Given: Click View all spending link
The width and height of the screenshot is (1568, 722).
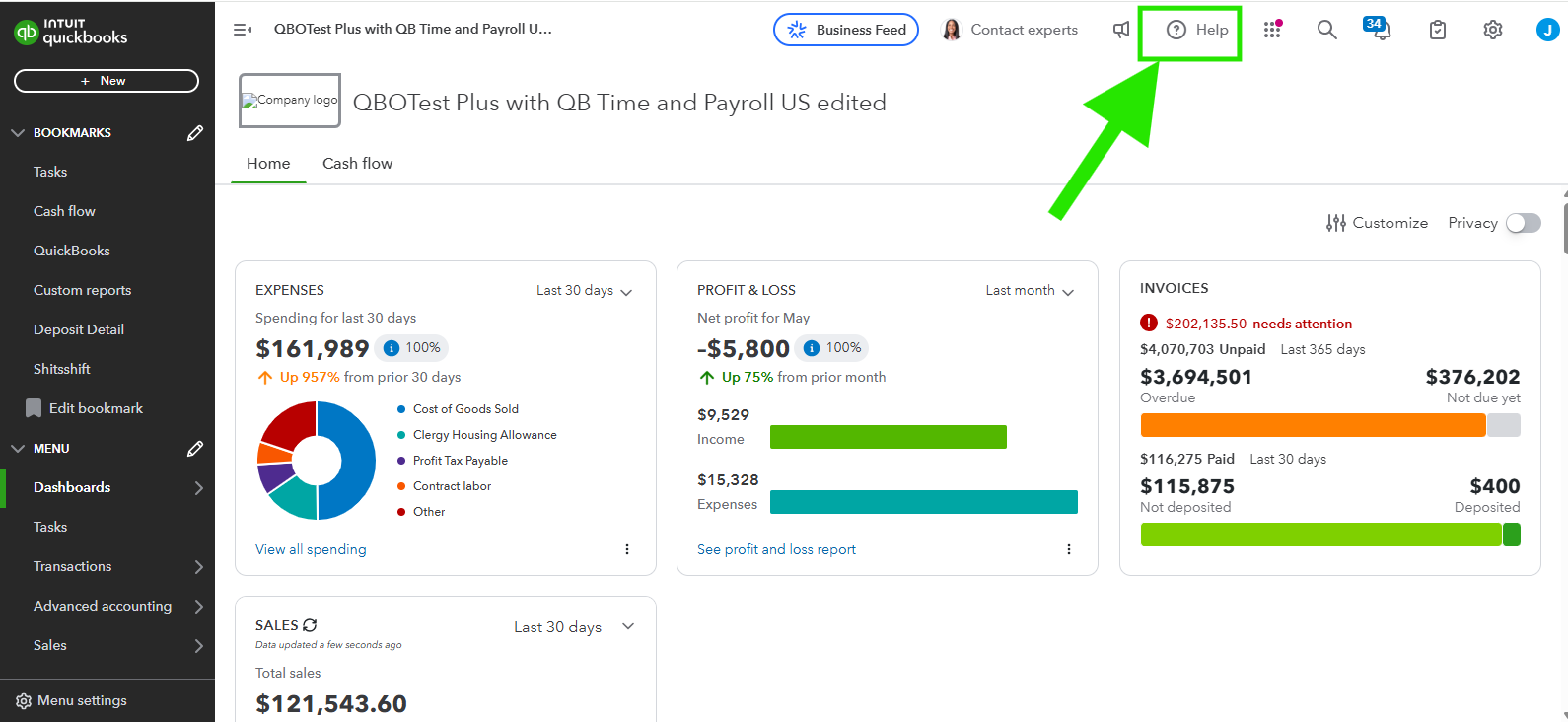Looking at the screenshot, I should pos(311,549).
